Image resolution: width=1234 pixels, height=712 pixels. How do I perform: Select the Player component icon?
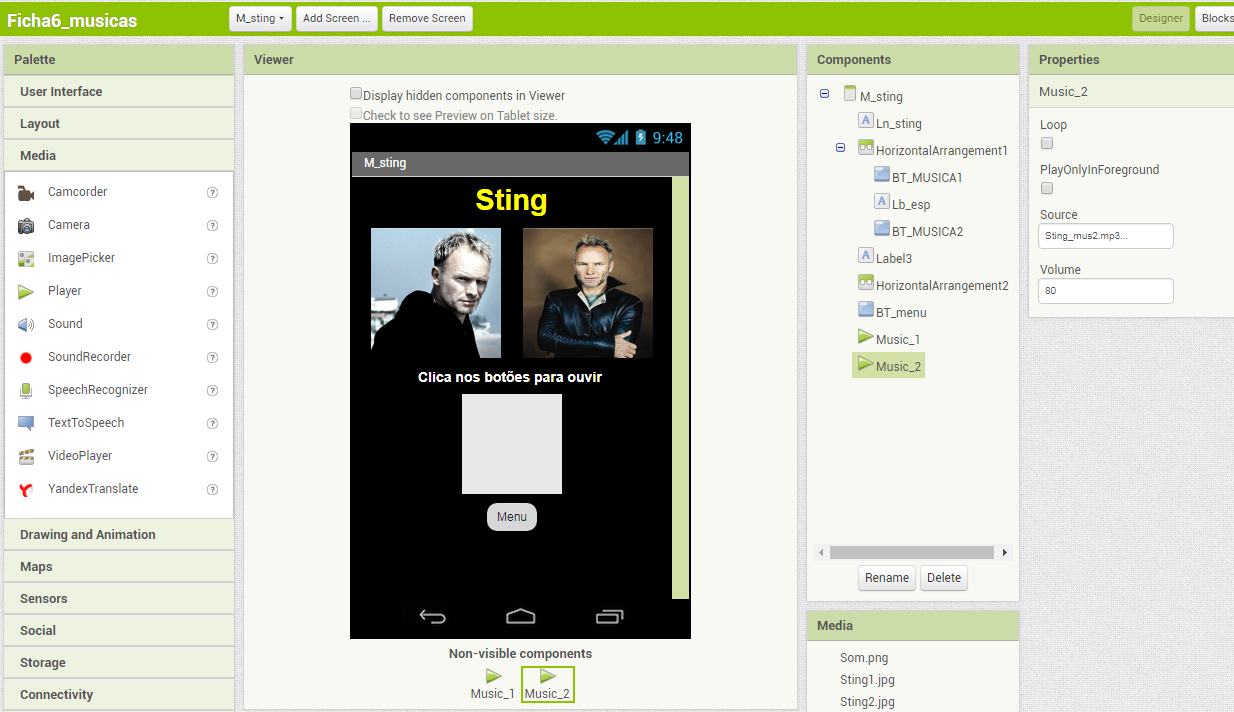pyautogui.click(x=27, y=291)
